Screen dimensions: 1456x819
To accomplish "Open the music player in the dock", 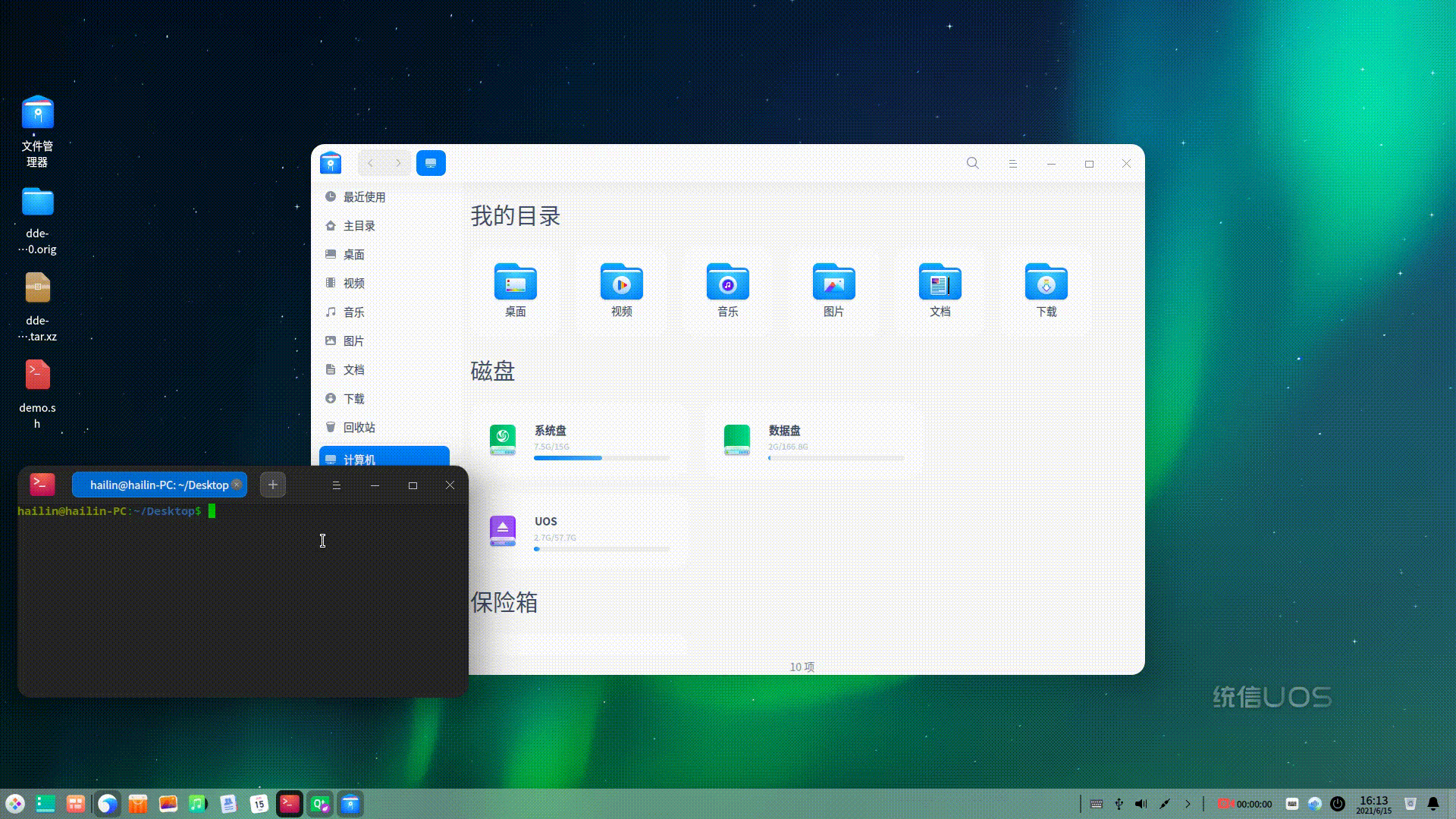I will (x=199, y=804).
